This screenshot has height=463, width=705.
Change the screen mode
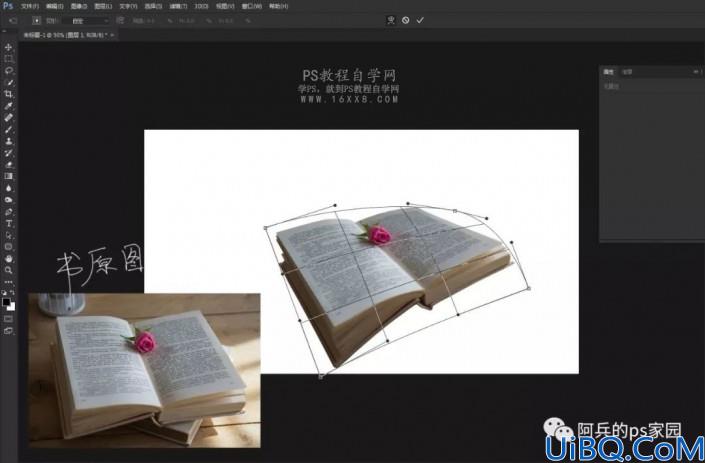8,331
